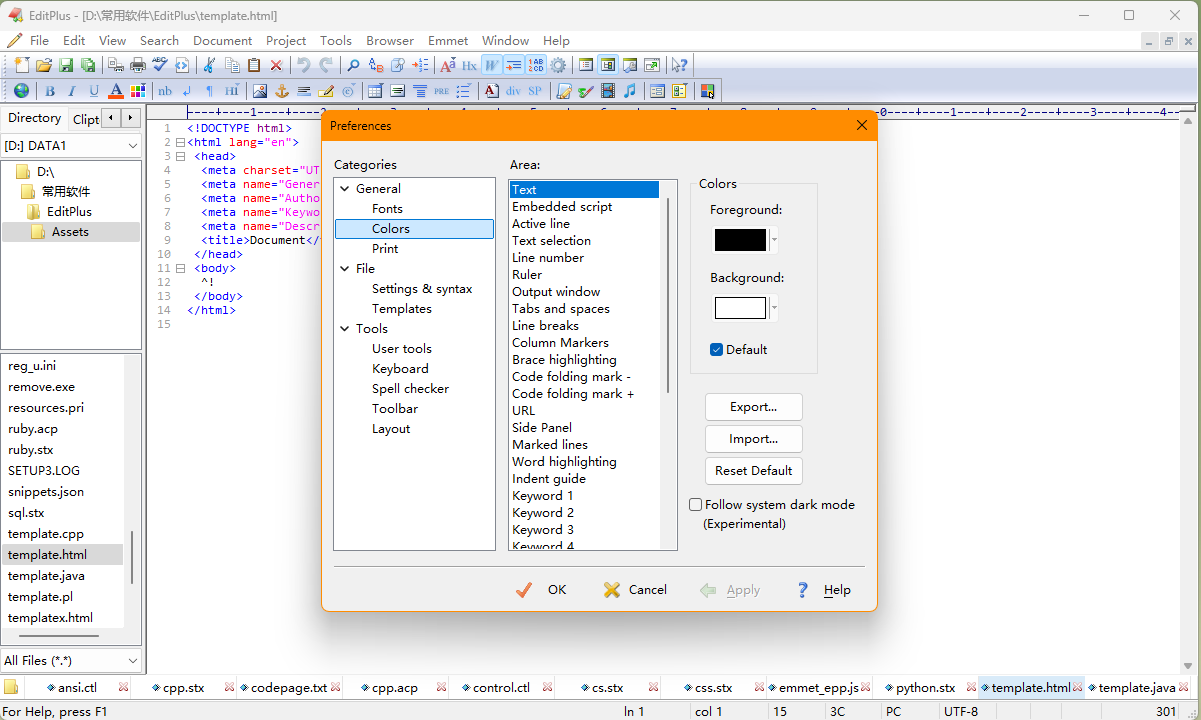Viewport: 1201px width, 720px height.
Task: Click the Print toolbar icon
Action: pyautogui.click(x=138, y=65)
